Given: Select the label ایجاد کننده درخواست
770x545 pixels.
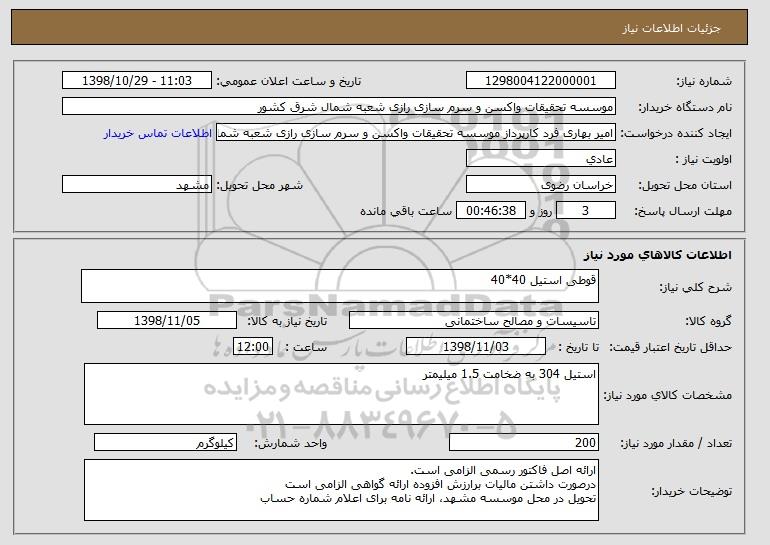Looking at the screenshot, I should (x=676, y=134).
